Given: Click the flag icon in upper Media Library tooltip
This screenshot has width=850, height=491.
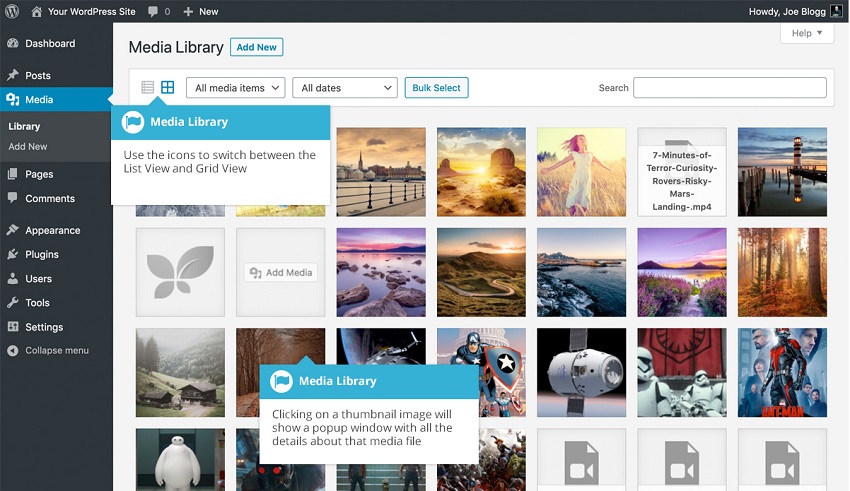Looking at the screenshot, I should tap(133, 122).
